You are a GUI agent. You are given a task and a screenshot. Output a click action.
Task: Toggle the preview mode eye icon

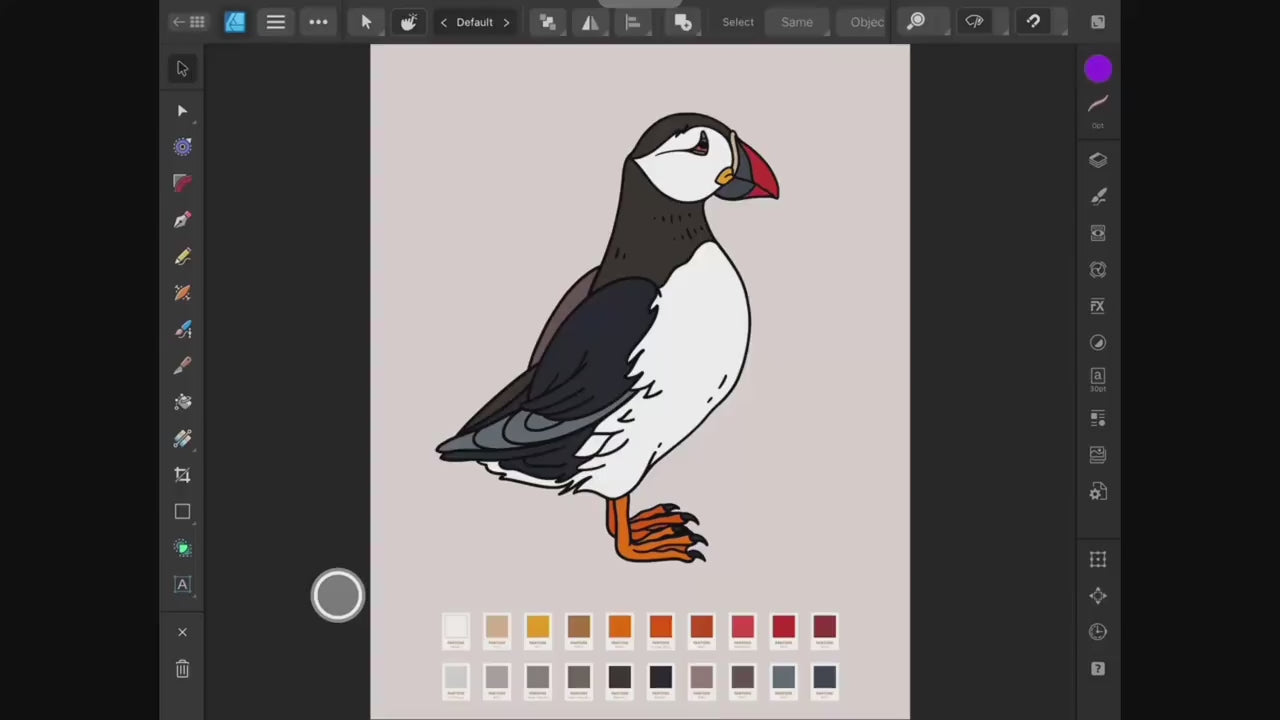click(x=974, y=22)
